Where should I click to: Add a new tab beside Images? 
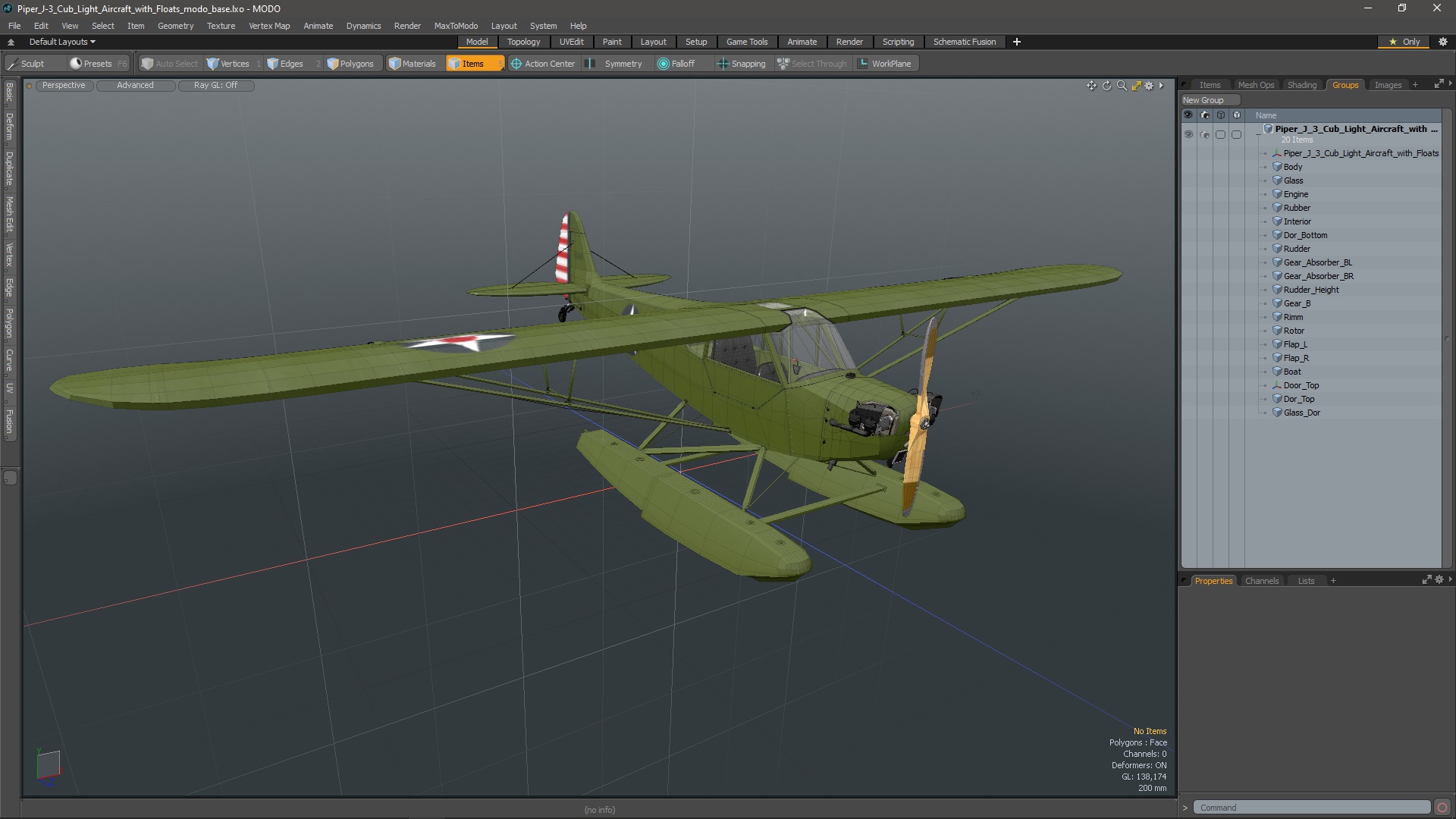click(1415, 85)
